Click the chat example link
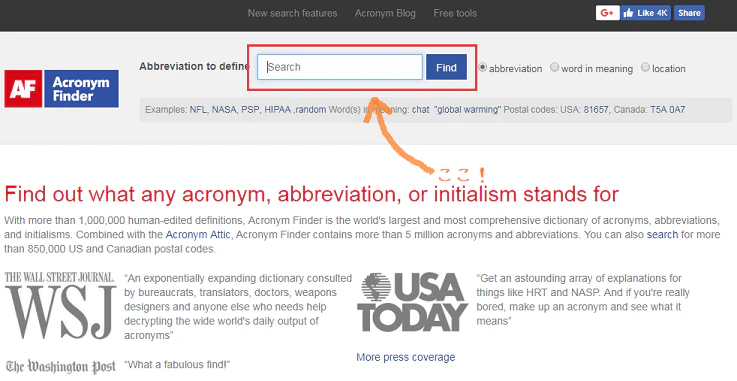Image resolution: width=737 pixels, height=381 pixels. click(421, 110)
